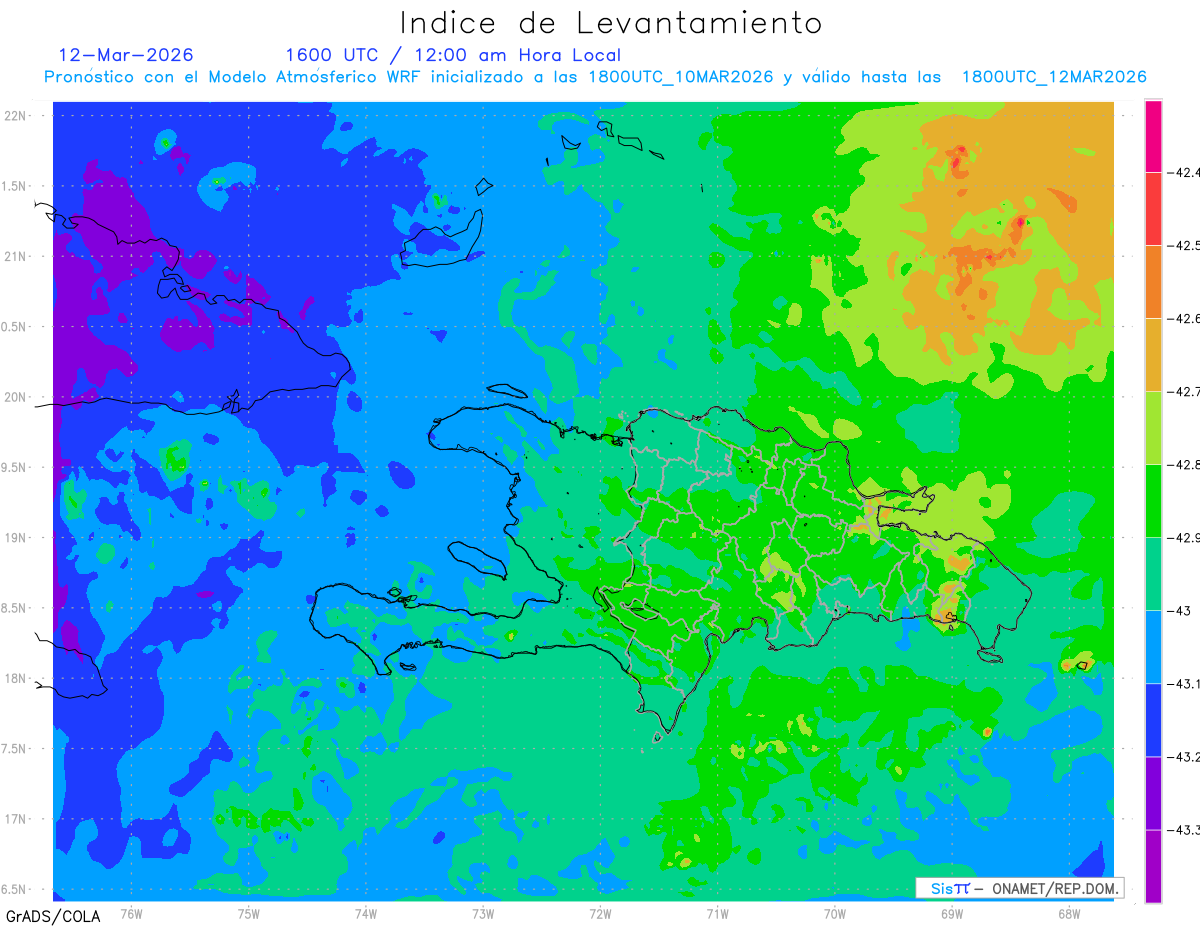The image size is (1200, 927).
Task: Pick the magenta swatch at the legend top
Action: point(1153,136)
